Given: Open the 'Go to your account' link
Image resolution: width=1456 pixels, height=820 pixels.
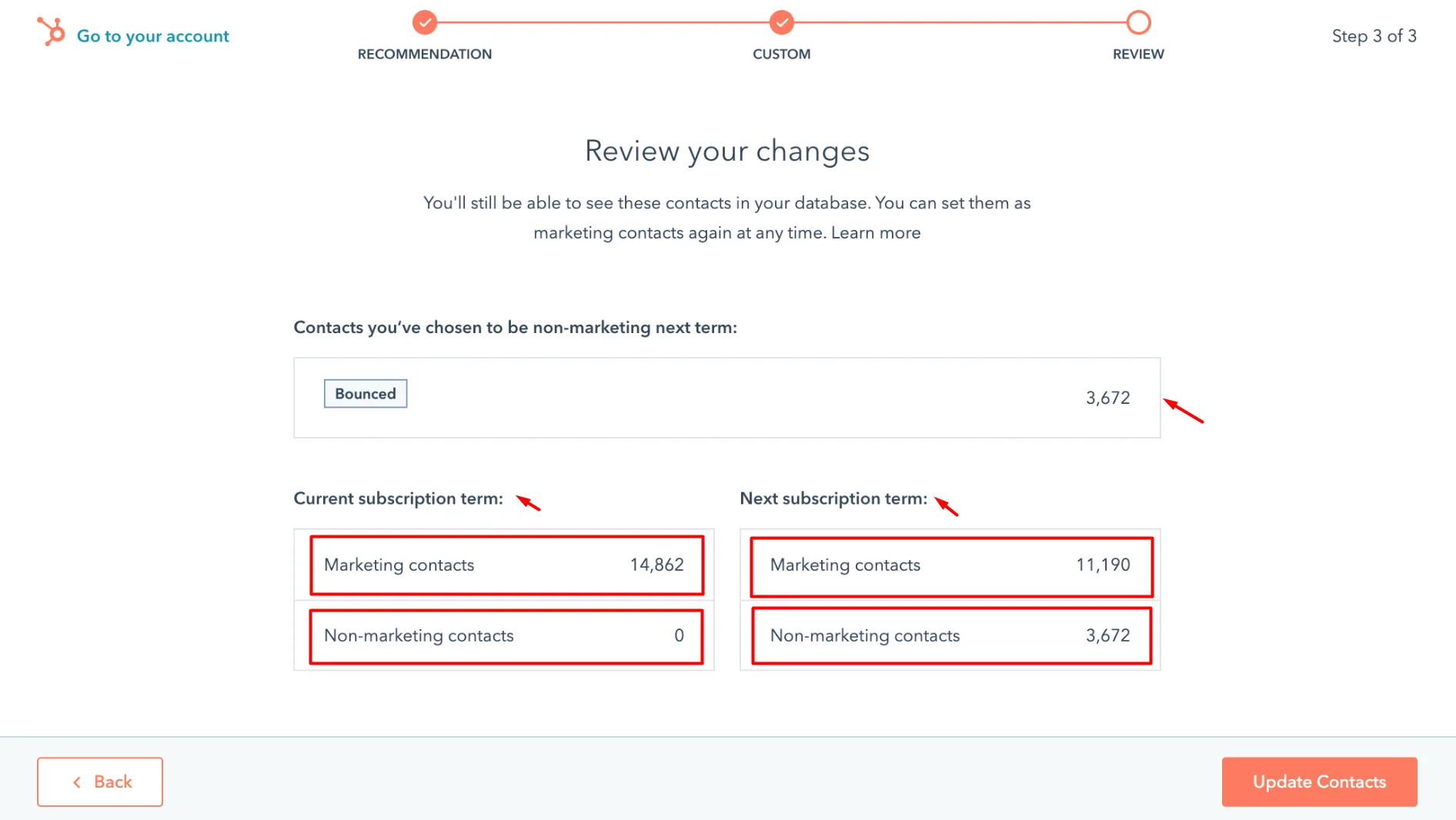Looking at the screenshot, I should pyautogui.click(x=152, y=36).
